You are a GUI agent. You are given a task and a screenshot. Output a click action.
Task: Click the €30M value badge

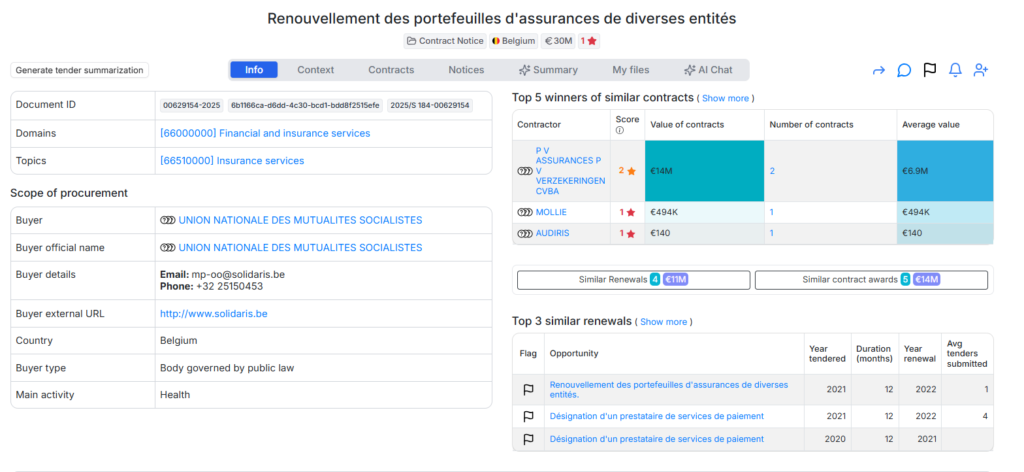[x=558, y=41]
